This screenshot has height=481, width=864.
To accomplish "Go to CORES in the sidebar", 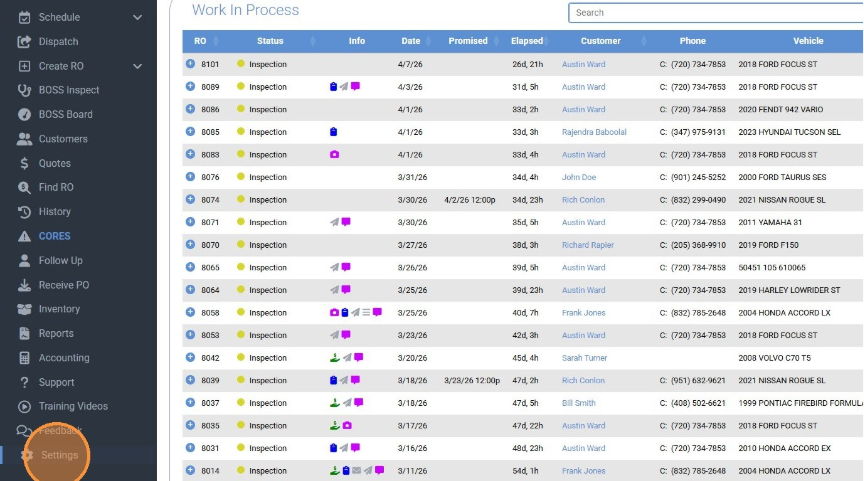I will pyautogui.click(x=54, y=236).
